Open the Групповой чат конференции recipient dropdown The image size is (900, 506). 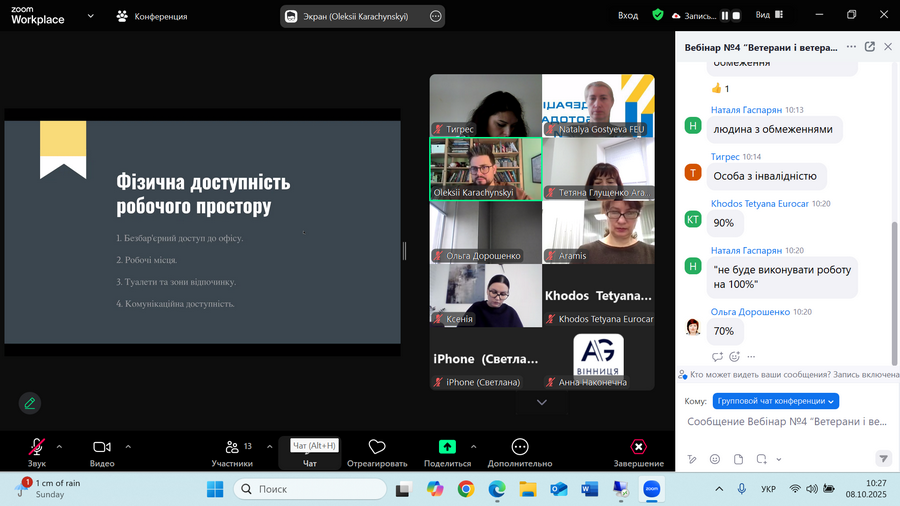(x=776, y=401)
